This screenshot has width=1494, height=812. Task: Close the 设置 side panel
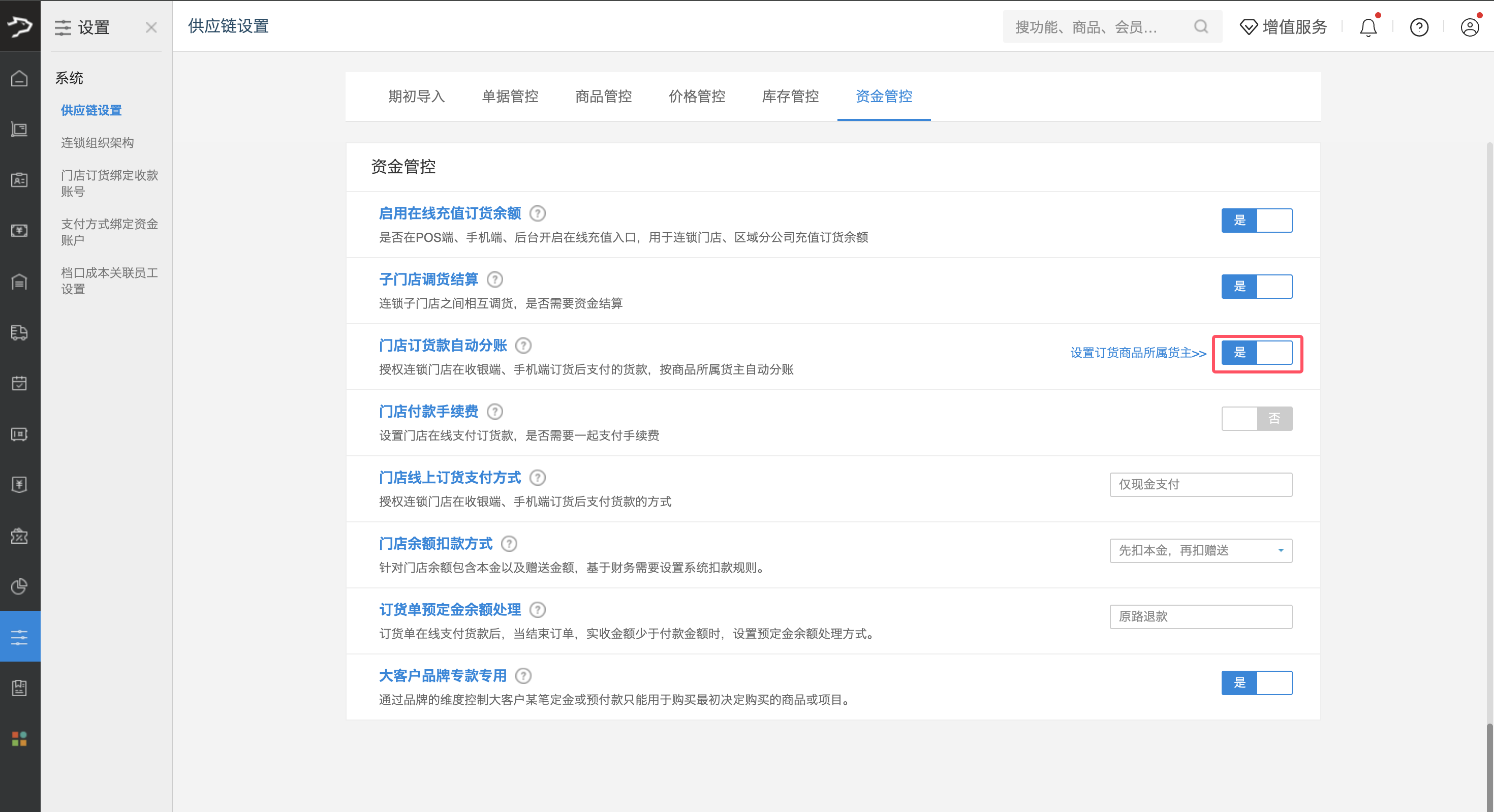click(151, 27)
